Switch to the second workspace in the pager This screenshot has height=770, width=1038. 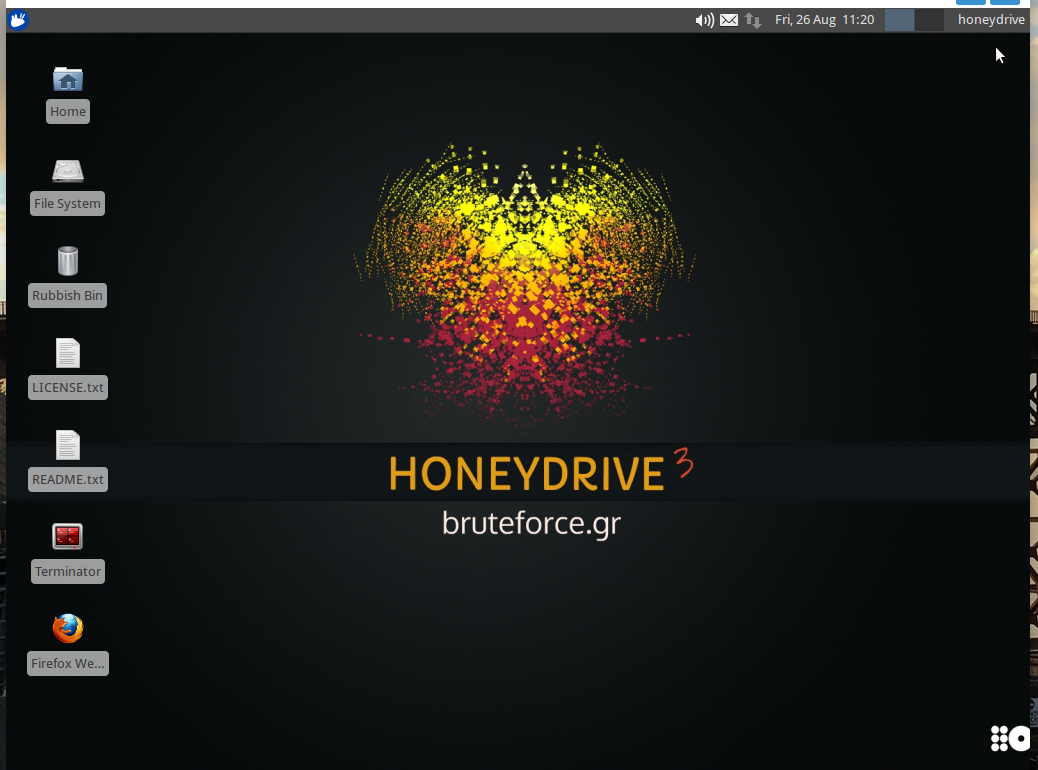pyautogui.click(x=928, y=19)
